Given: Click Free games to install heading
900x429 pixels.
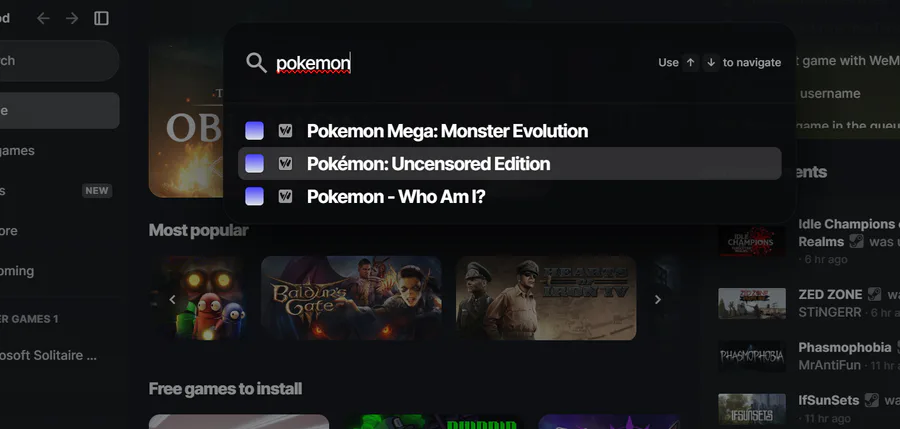Looking at the screenshot, I should pyautogui.click(x=225, y=389).
